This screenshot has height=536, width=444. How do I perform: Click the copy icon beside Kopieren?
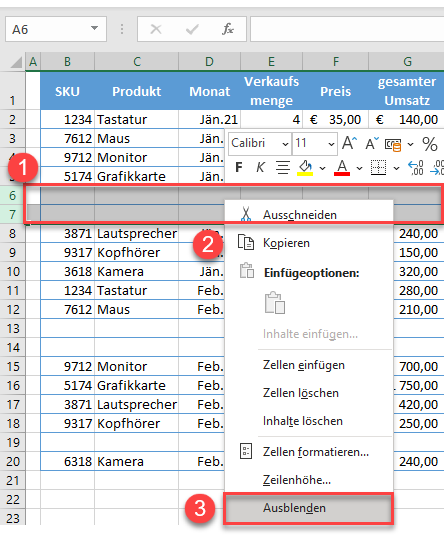click(x=246, y=243)
